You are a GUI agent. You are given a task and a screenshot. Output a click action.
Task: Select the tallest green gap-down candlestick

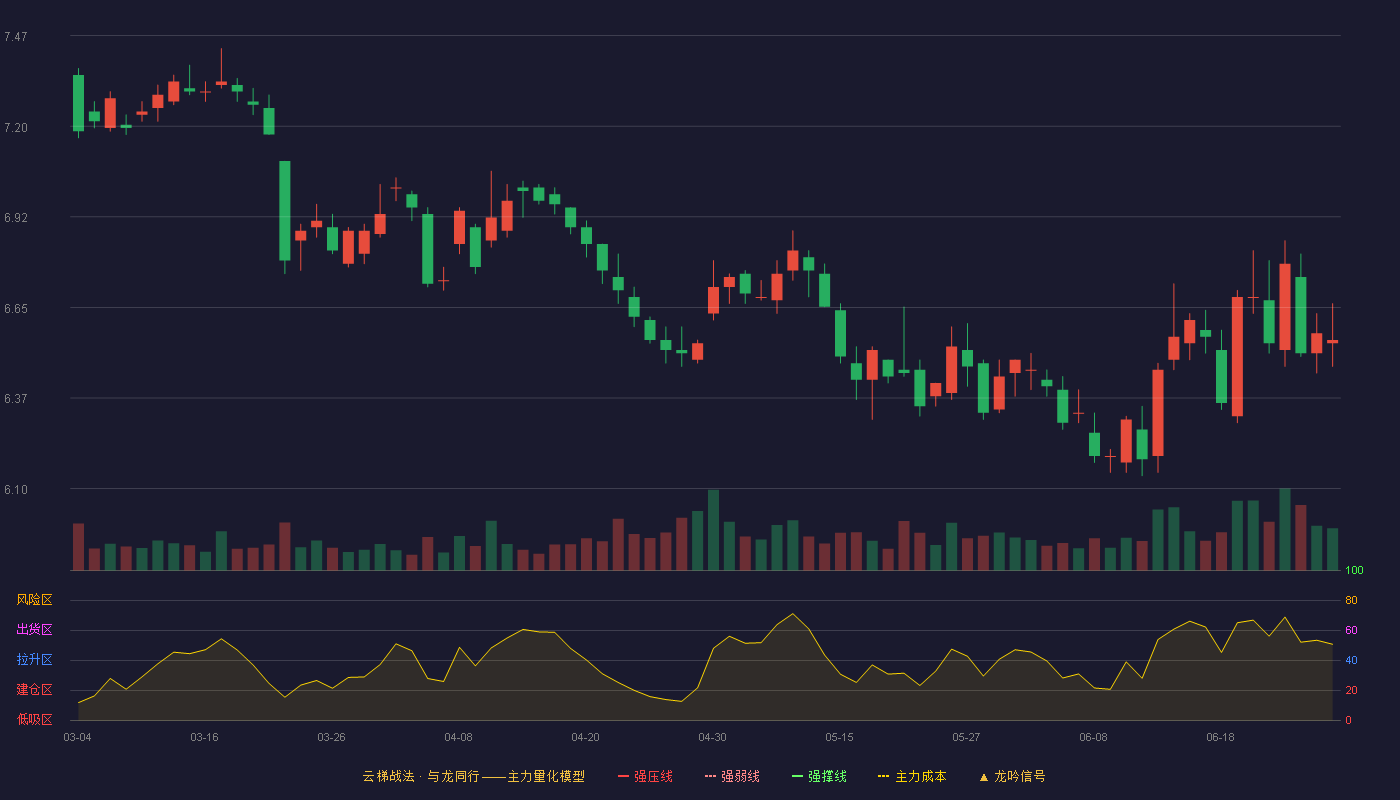(x=285, y=211)
